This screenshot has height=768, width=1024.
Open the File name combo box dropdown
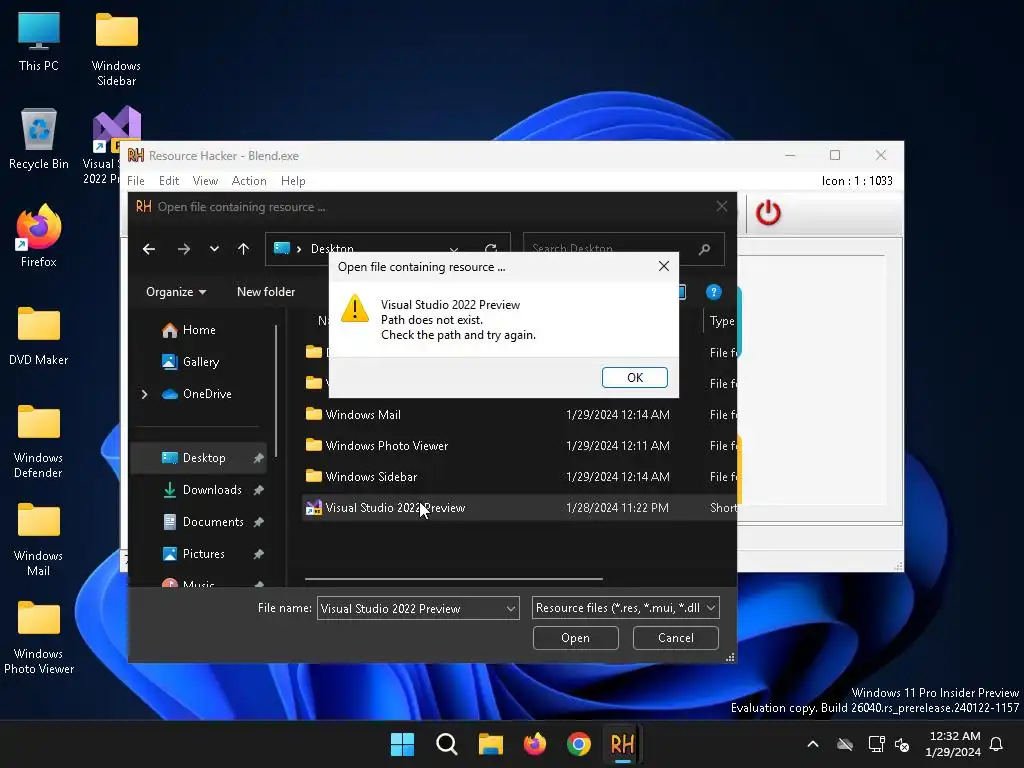(x=511, y=609)
